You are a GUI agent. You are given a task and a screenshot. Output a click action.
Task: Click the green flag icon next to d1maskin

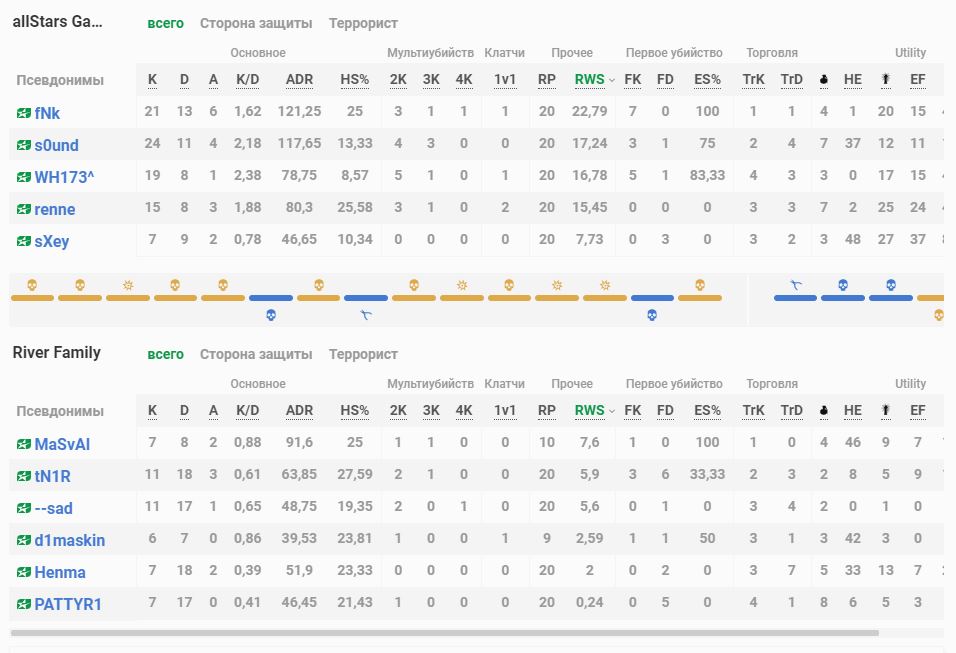click(24, 540)
